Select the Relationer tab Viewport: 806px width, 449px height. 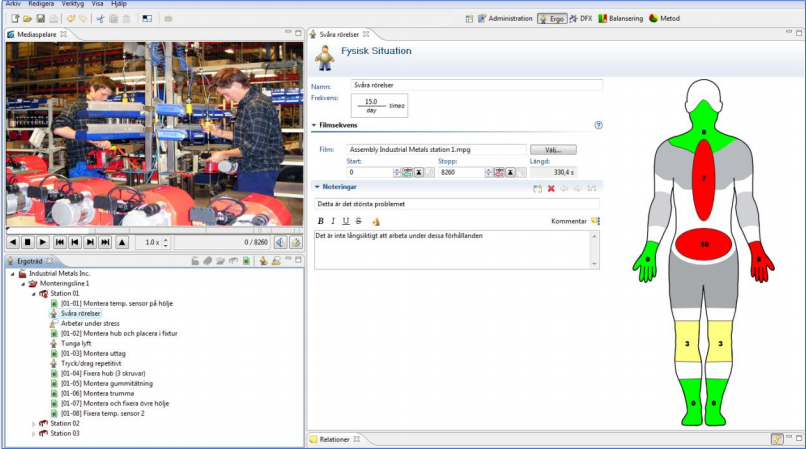(x=334, y=439)
